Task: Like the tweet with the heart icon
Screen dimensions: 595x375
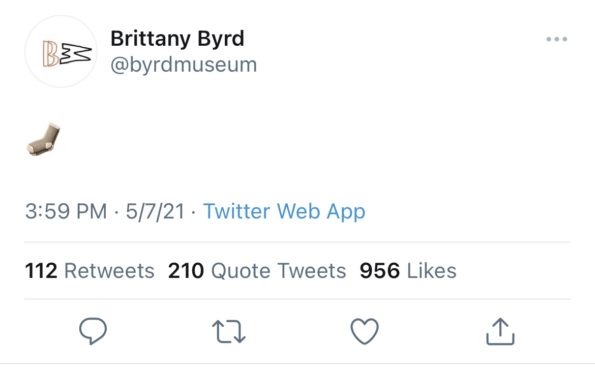Action: 364,331
